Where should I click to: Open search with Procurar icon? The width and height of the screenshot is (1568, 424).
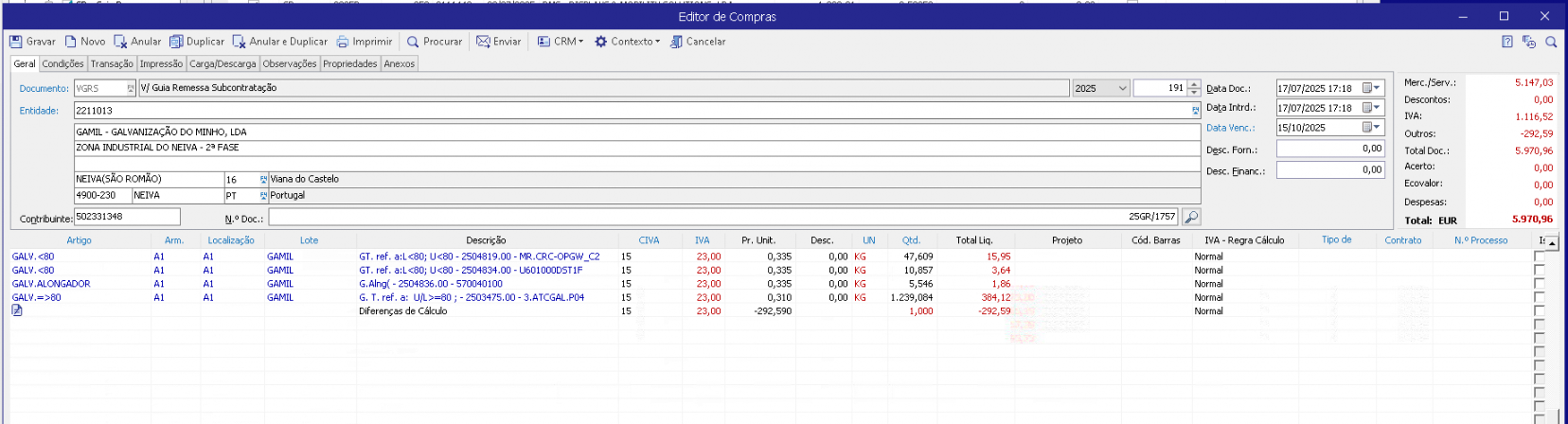(413, 42)
